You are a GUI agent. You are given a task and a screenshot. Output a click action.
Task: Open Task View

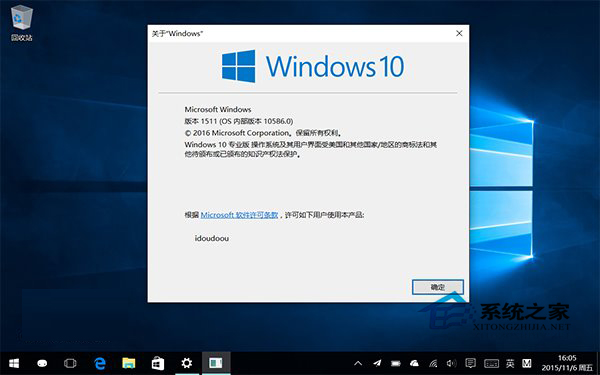tap(70, 363)
